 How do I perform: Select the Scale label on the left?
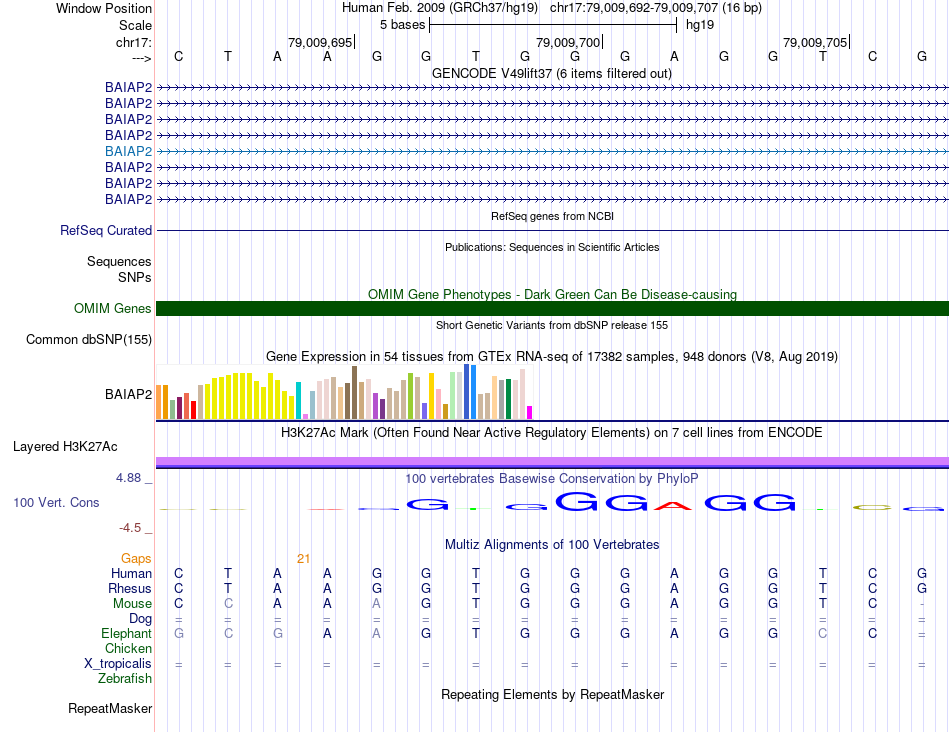pyautogui.click(x=135, y=25)
